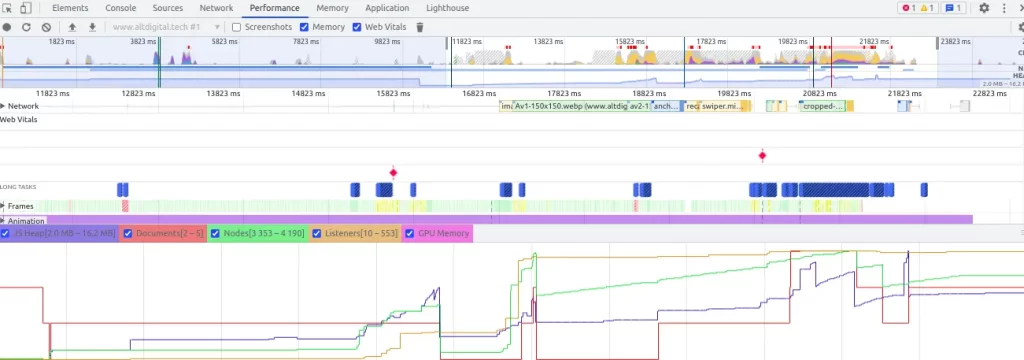Click the reload and profile page icon
1024x360 pixels.
(26, 27)
